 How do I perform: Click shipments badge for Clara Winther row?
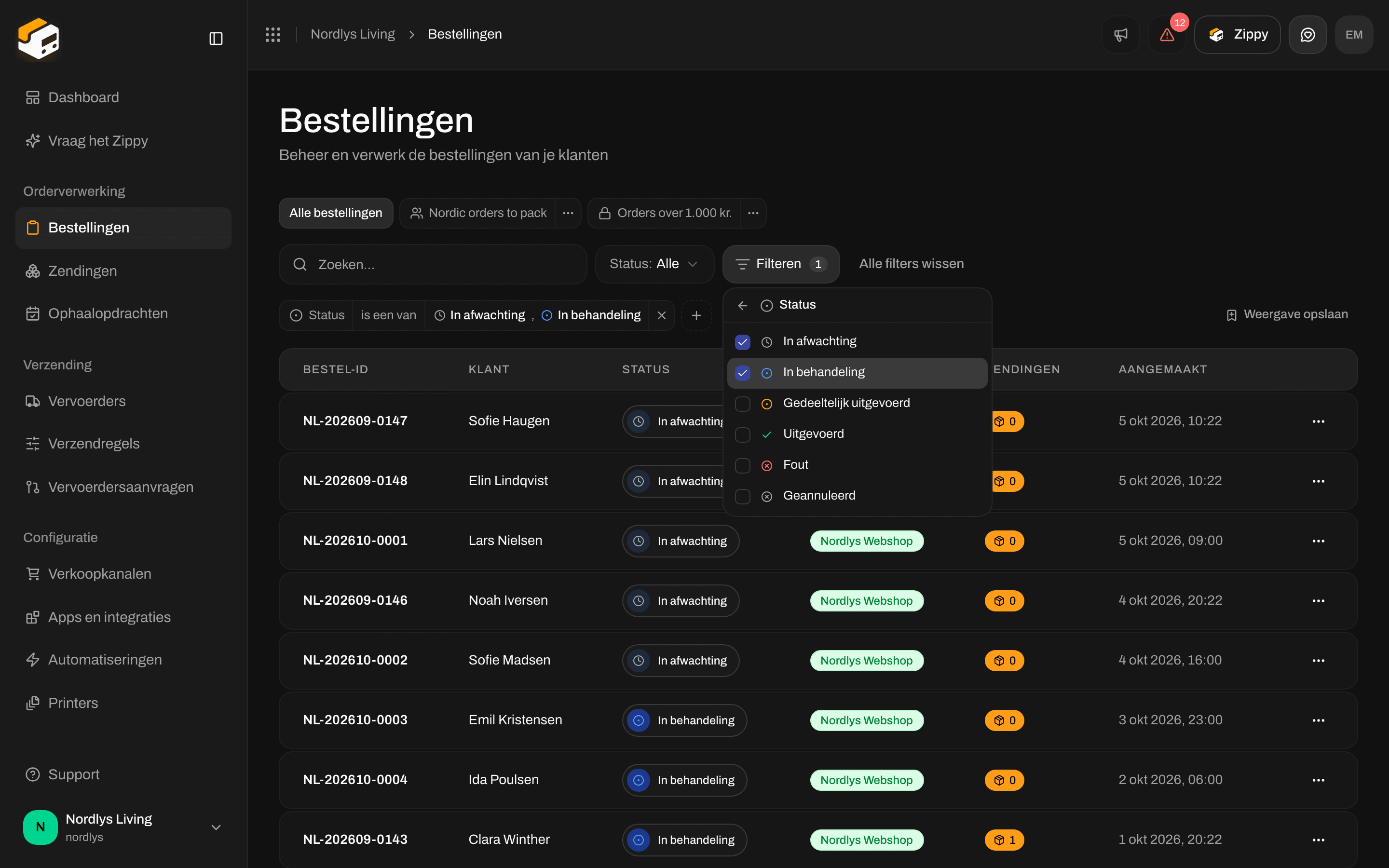[x=1005, y=840]
